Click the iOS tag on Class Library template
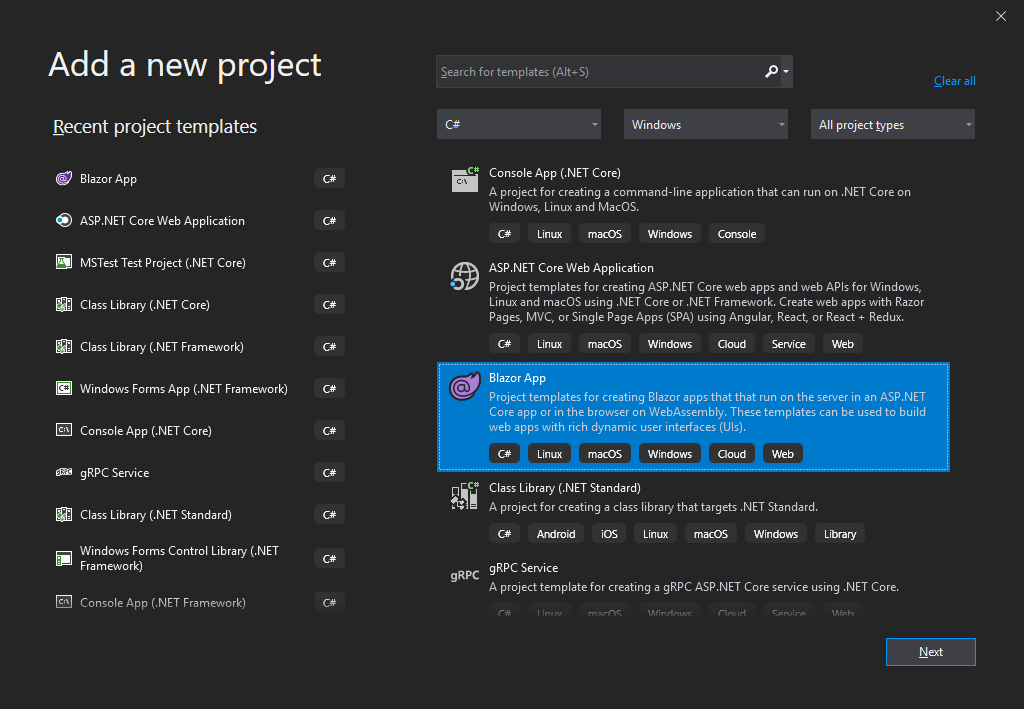 609,534
